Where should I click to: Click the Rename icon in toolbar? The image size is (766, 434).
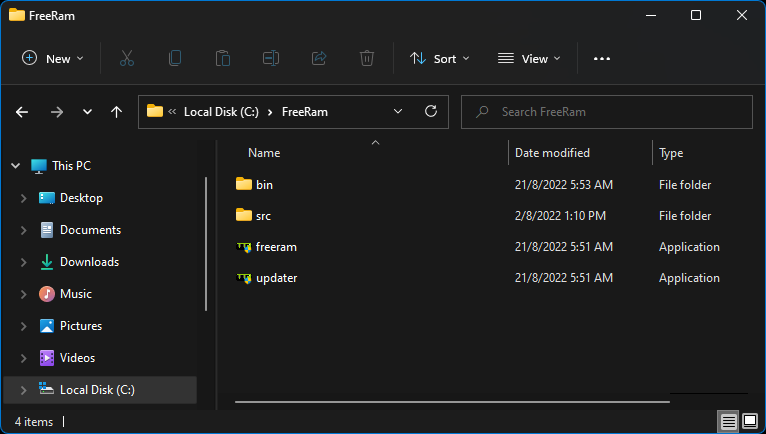coord(271,59)
